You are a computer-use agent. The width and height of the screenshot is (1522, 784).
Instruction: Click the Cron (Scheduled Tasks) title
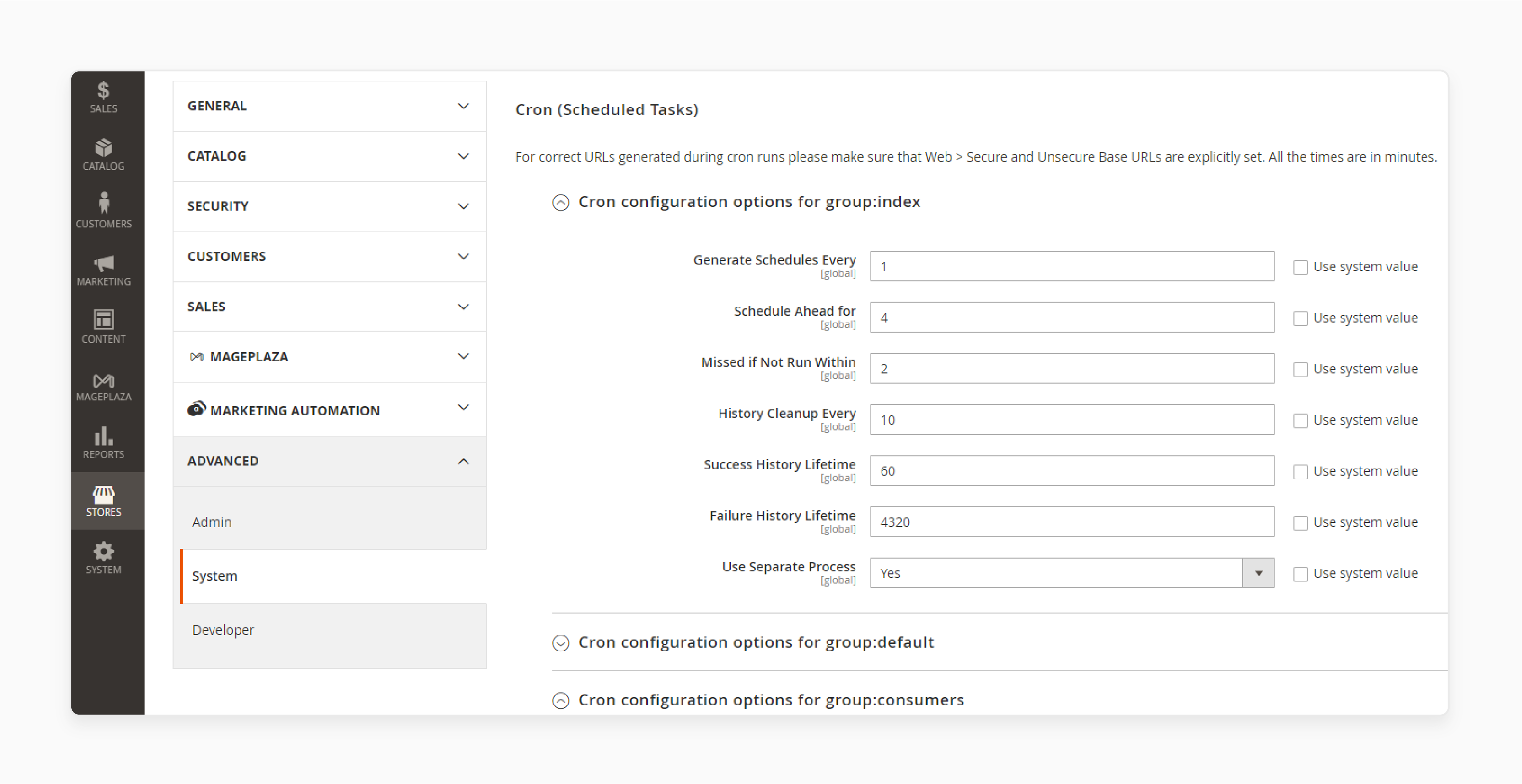(x=607, y=110)
